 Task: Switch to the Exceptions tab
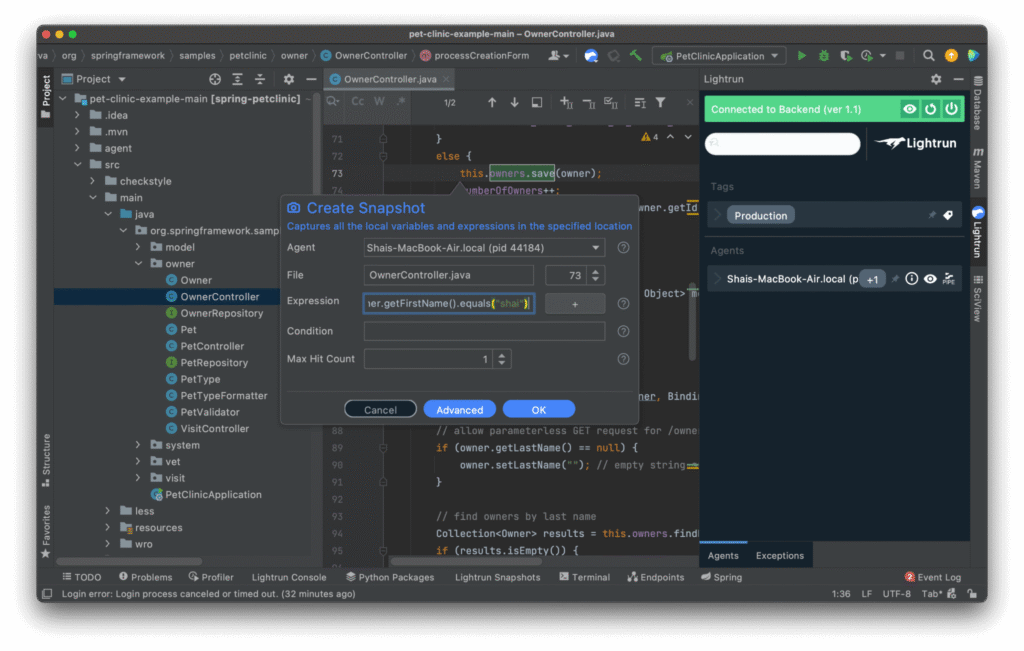tap(779, 554)
